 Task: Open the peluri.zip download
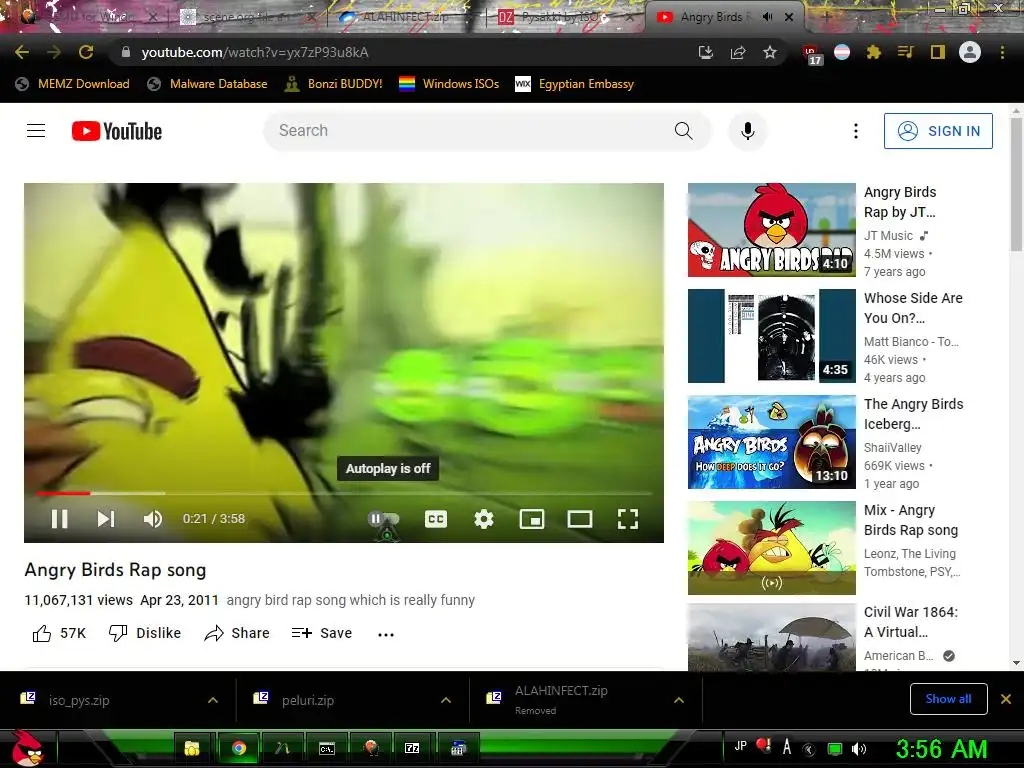pos(308,700)
